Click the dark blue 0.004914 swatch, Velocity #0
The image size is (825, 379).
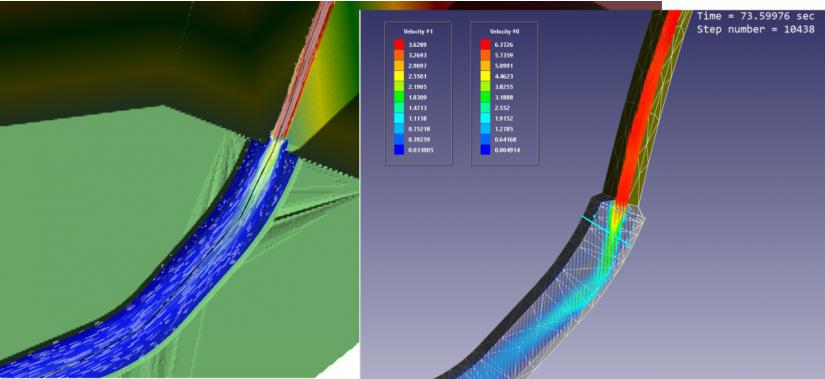pos(485,150)
